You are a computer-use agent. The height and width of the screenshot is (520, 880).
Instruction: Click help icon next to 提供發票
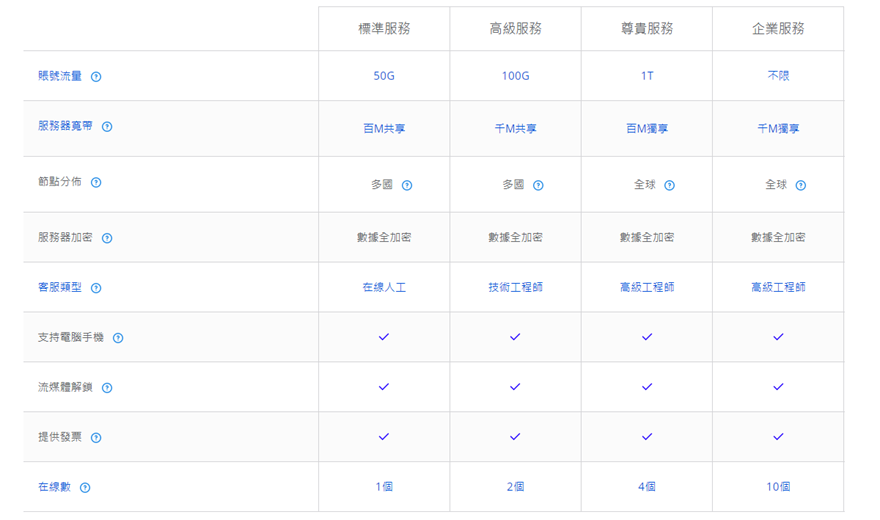(96, 438)
